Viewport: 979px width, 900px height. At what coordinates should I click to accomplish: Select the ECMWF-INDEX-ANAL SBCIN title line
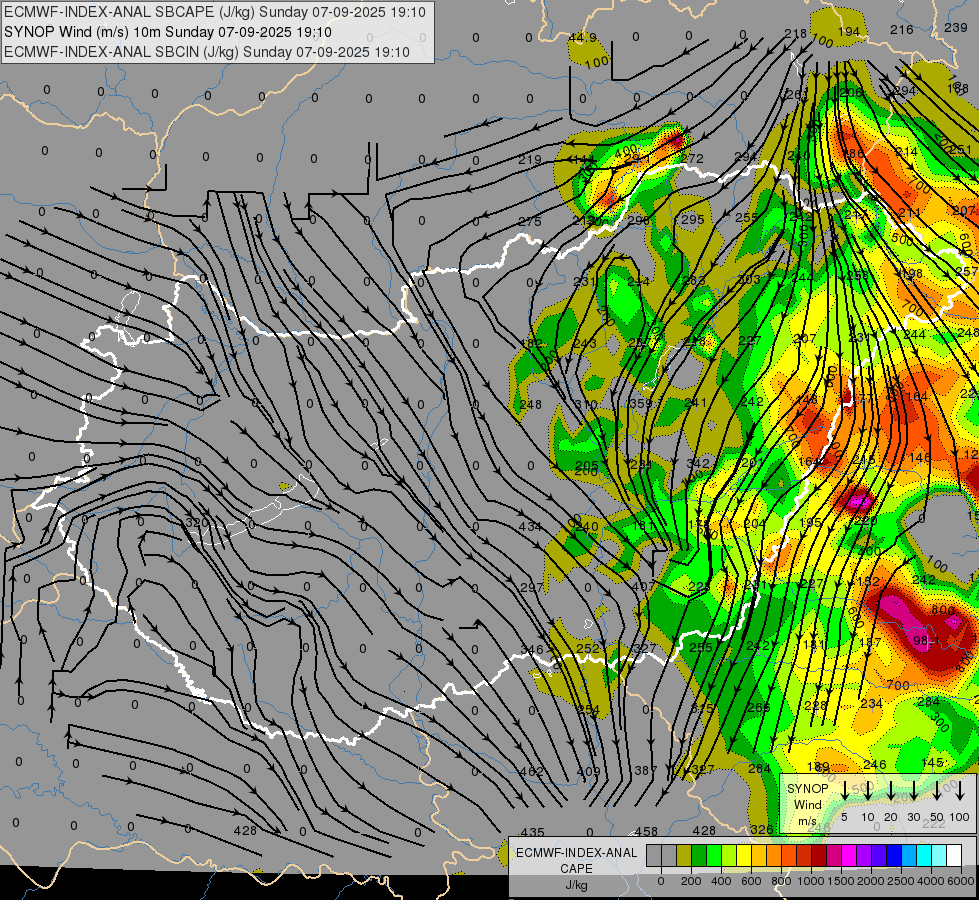tap(207, 52)
